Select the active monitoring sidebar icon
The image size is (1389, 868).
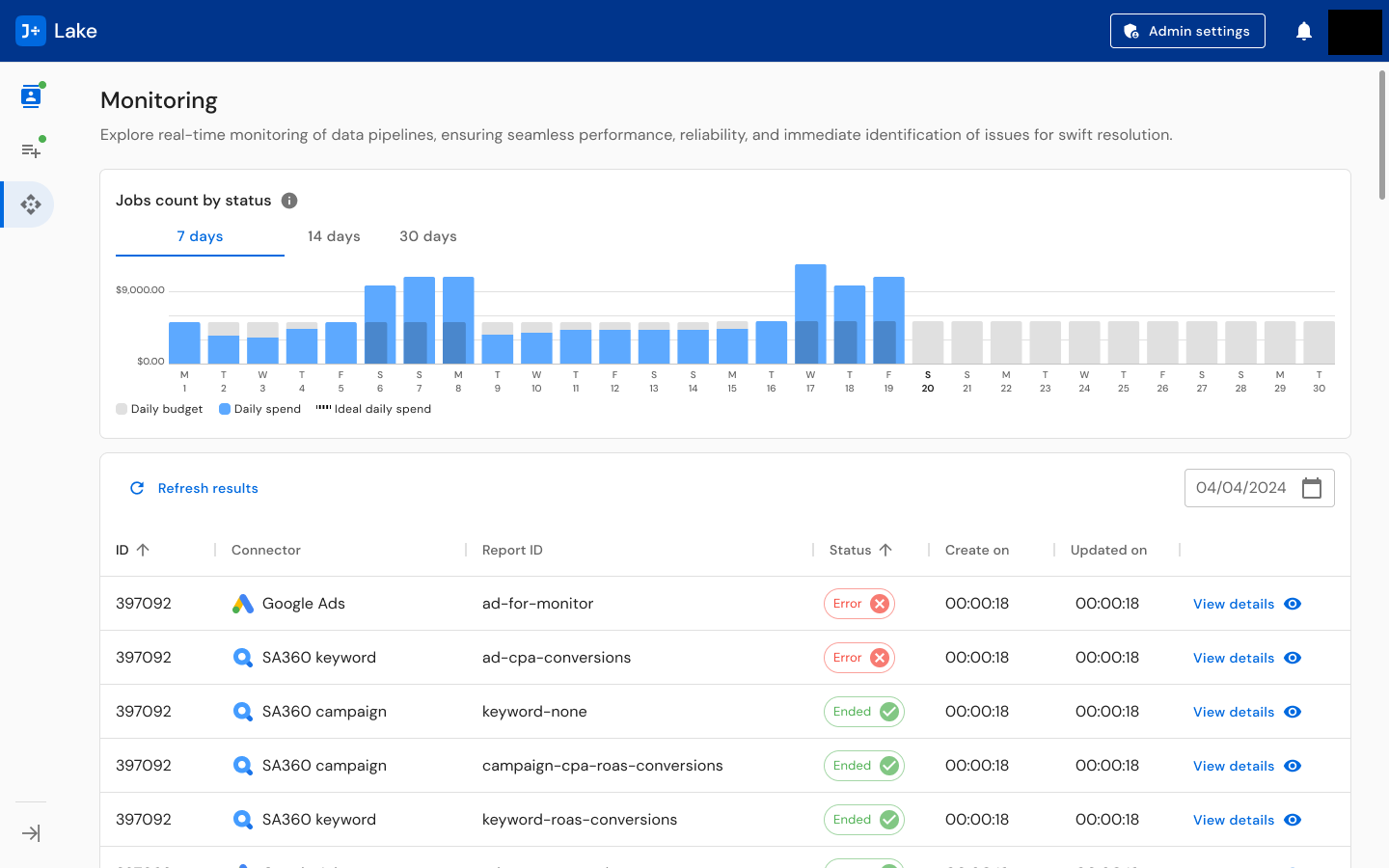(x=30, y=204)
